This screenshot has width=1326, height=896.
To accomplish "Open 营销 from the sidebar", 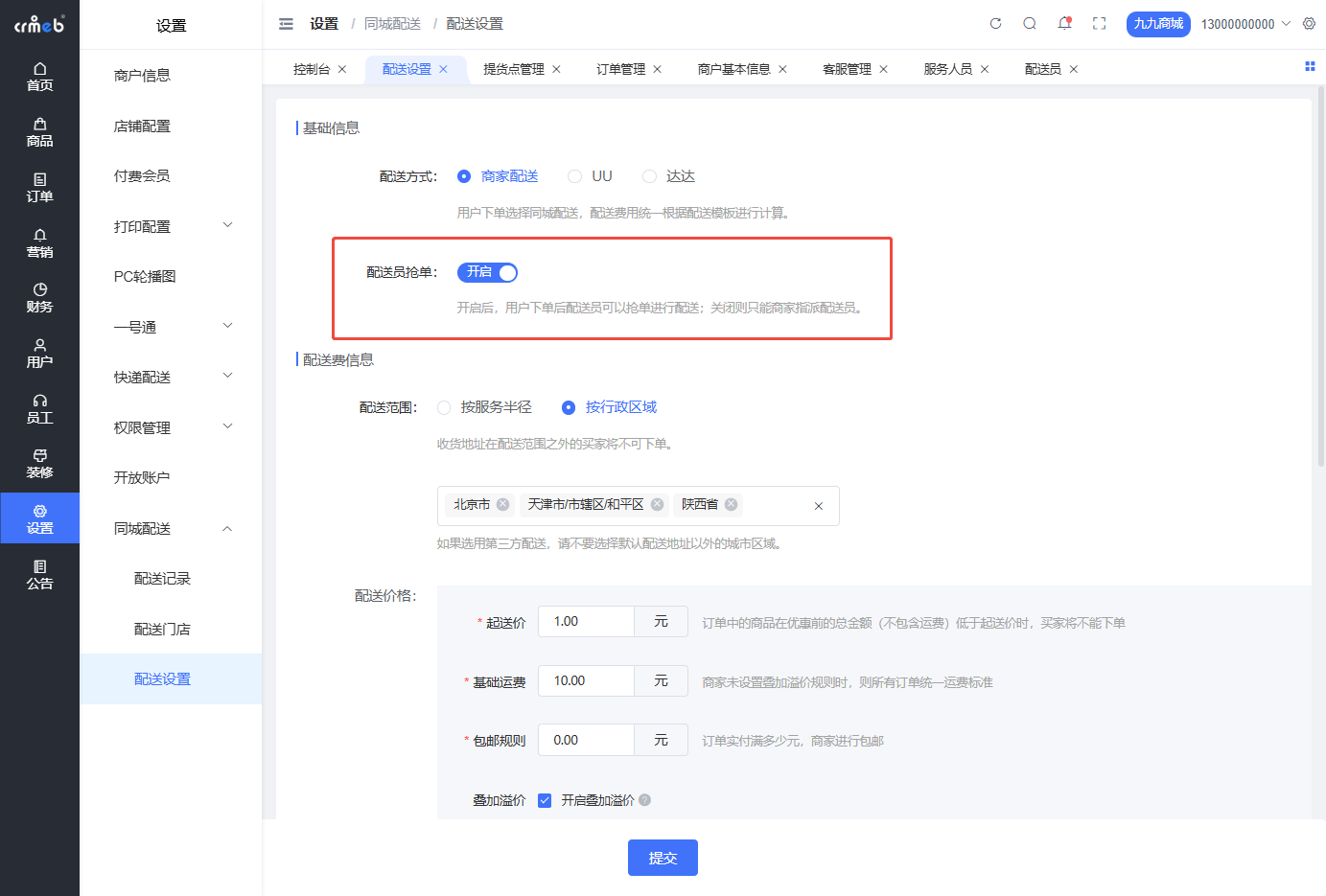I will [40, 242].
